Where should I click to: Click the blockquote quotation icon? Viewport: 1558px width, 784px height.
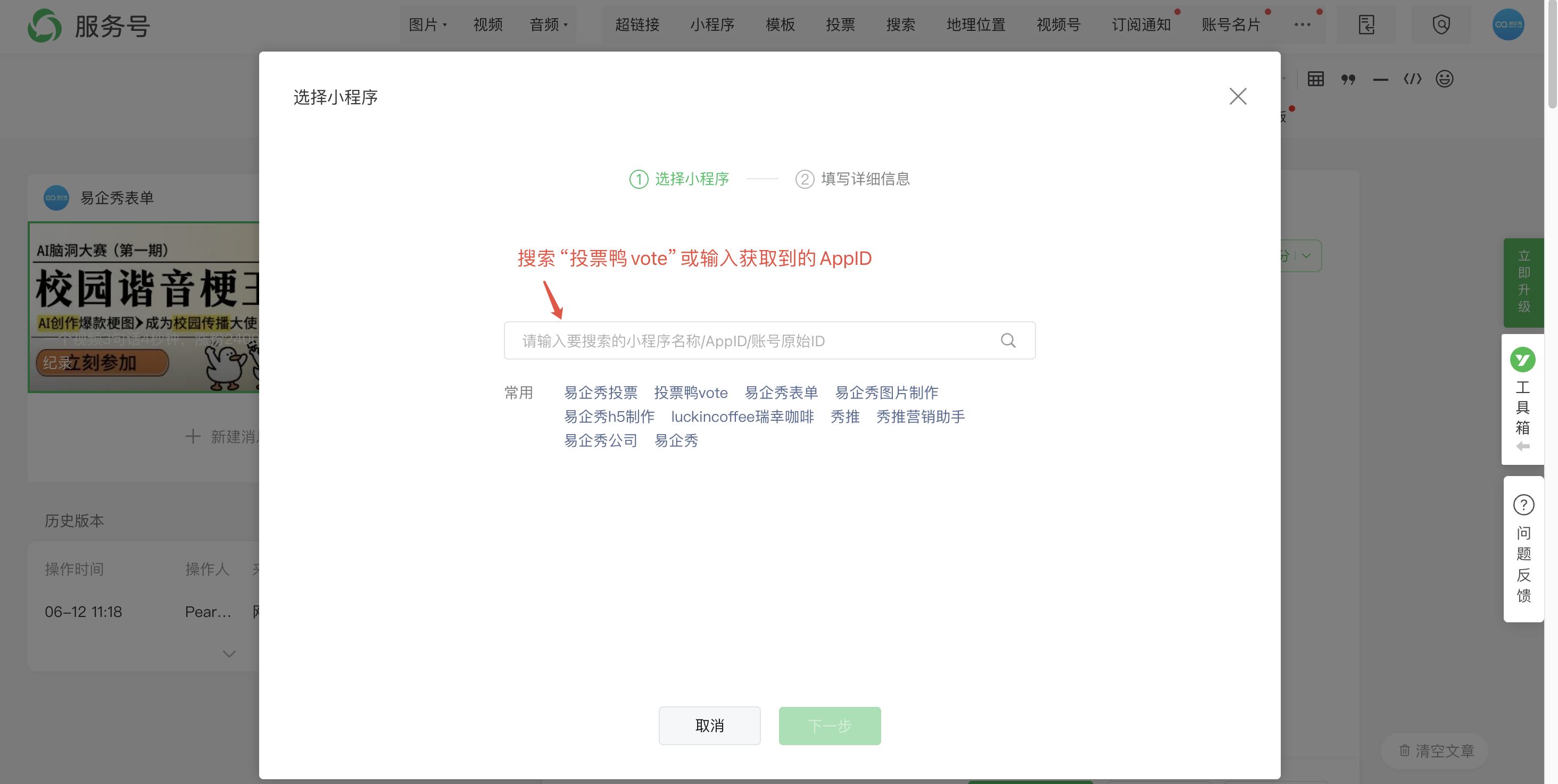coord(1348,79)
